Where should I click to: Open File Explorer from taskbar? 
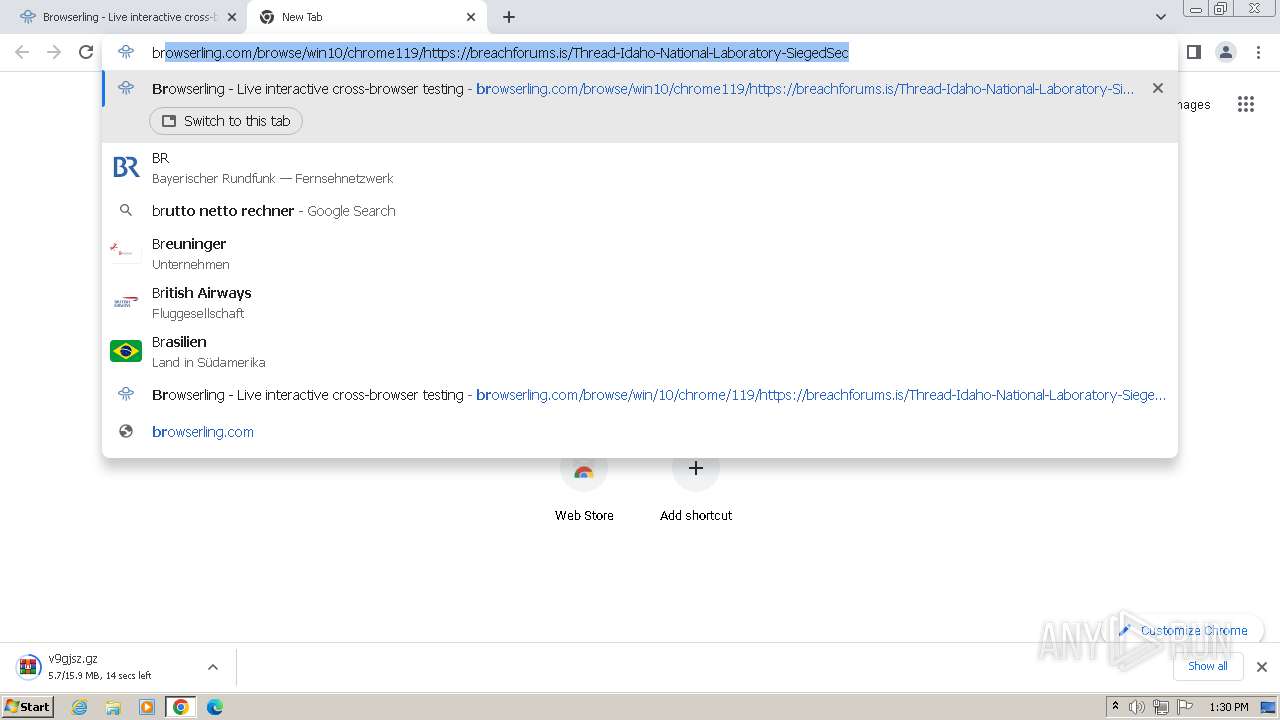tap(113, 707)
